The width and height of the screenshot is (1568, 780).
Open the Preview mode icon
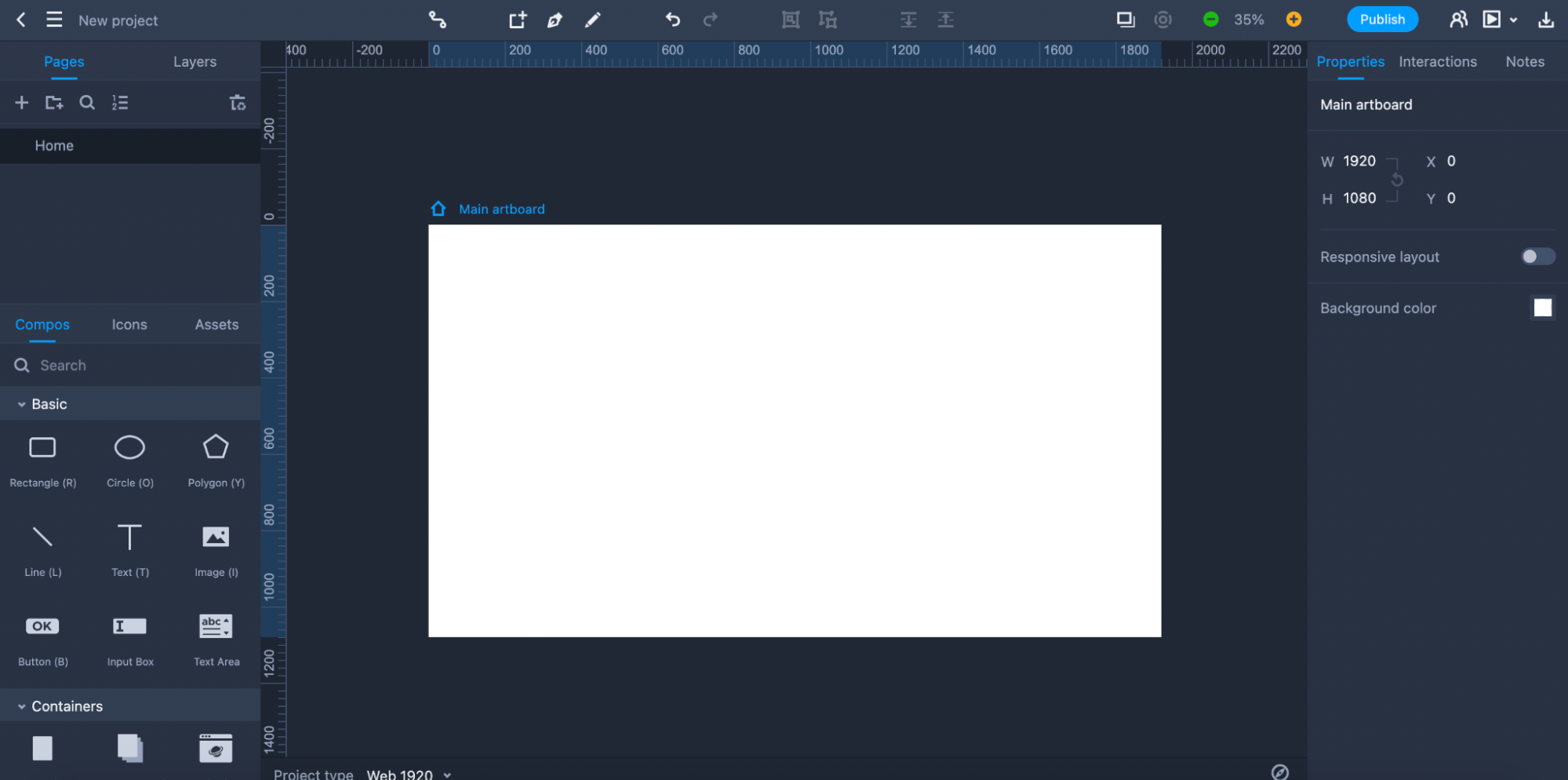click(1490, 19)
